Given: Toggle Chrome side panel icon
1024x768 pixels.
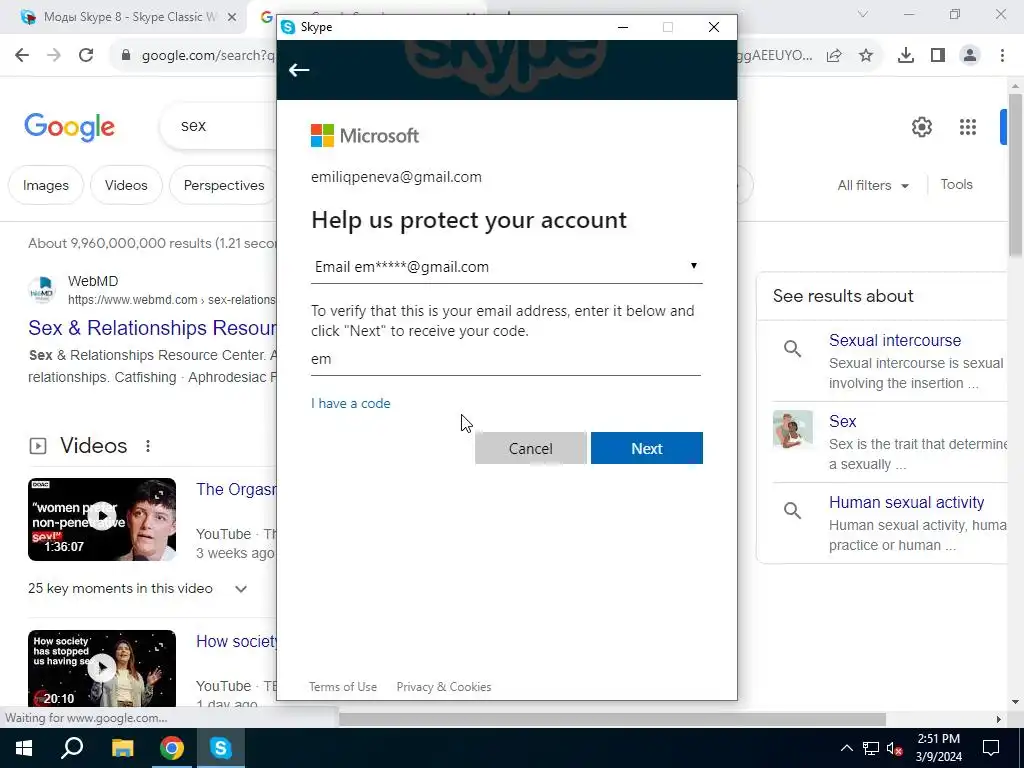Looking at the screenshot, I should tap(938, 56).
